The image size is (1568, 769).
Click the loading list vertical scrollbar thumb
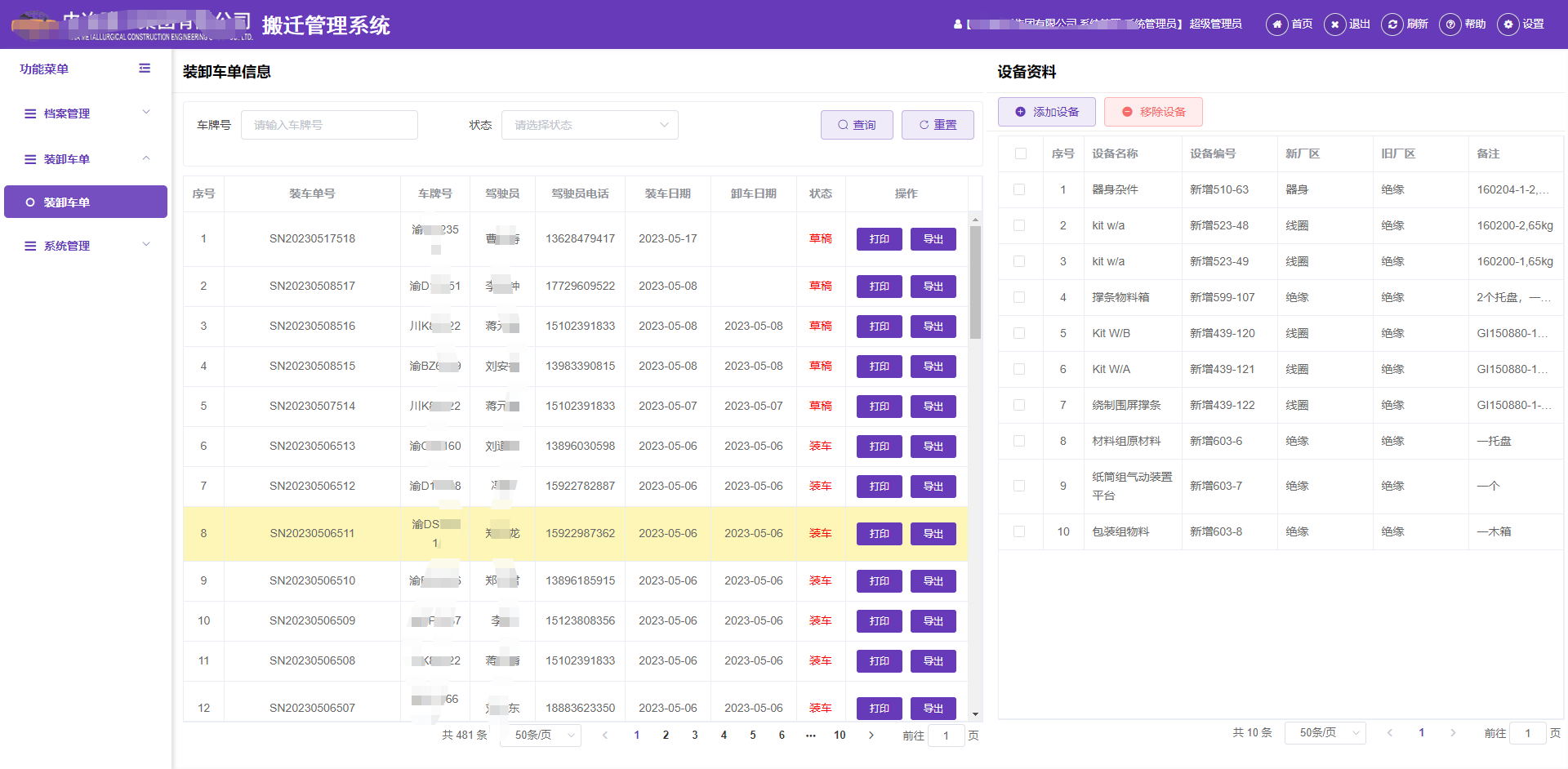click(975, 282)
